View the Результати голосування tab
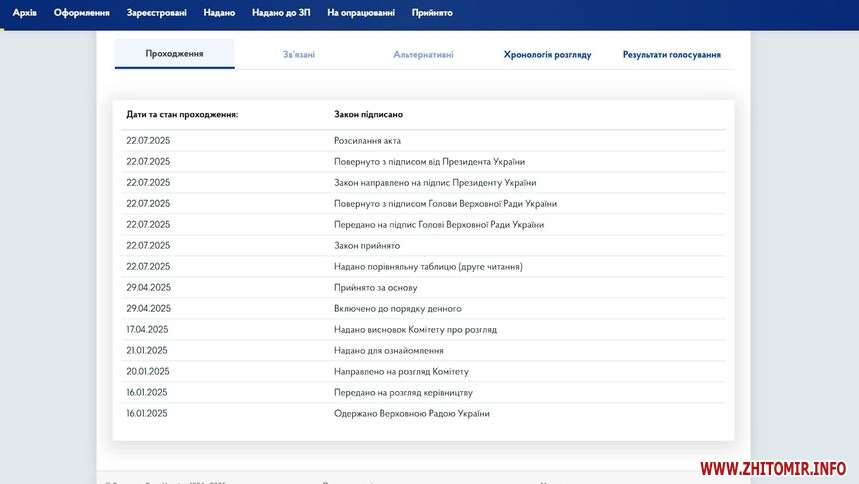The image size is (859, 484). click(x=671, y=55)
